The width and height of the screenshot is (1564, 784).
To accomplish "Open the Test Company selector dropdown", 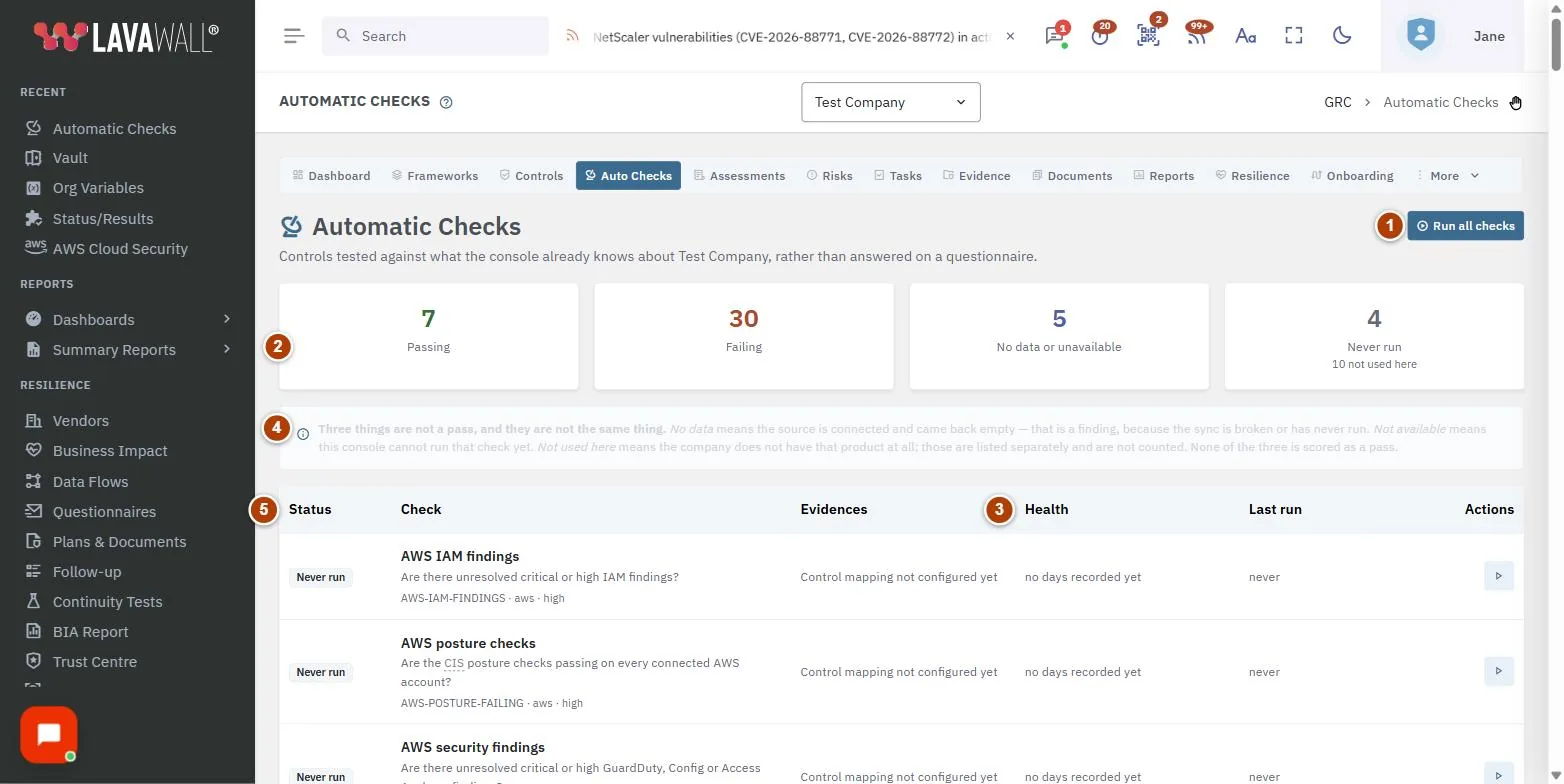I will [x=891, y=102].
